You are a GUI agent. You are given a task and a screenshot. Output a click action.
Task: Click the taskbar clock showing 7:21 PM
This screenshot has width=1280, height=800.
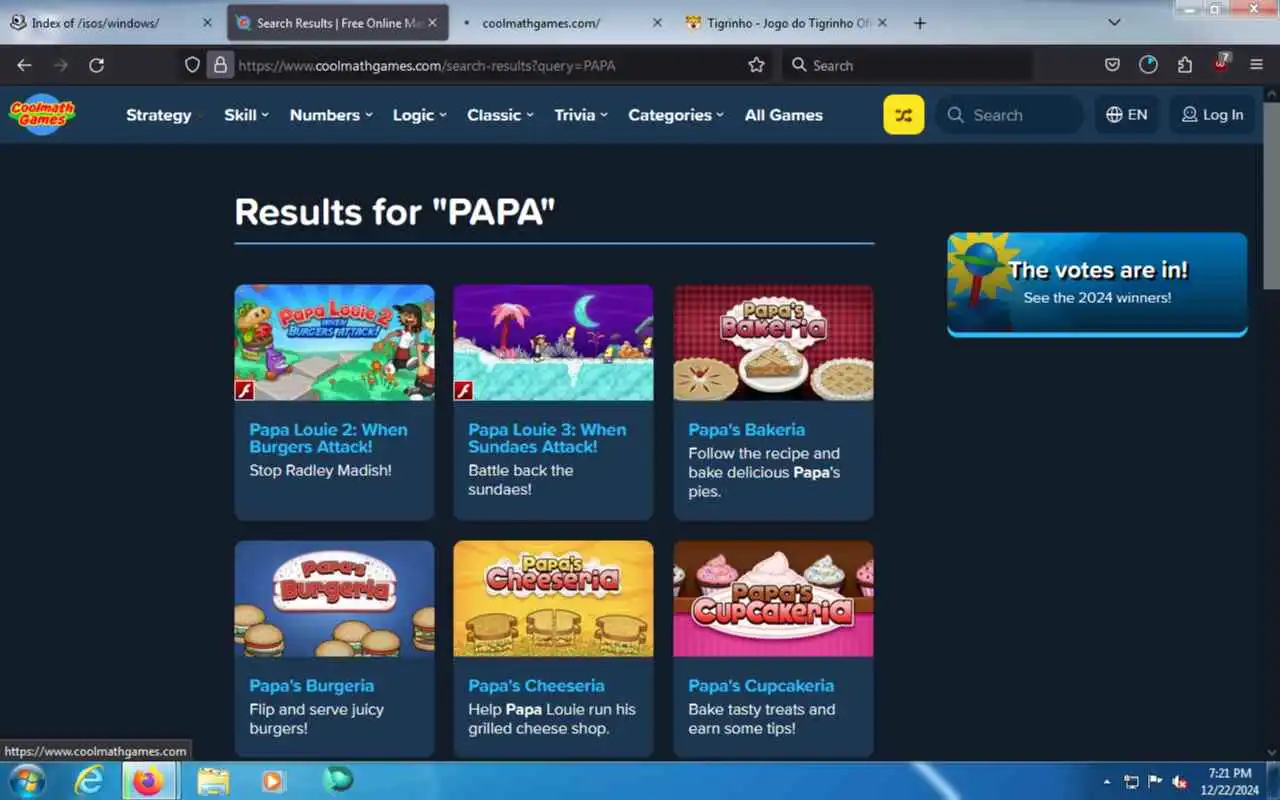(1230, 781)
